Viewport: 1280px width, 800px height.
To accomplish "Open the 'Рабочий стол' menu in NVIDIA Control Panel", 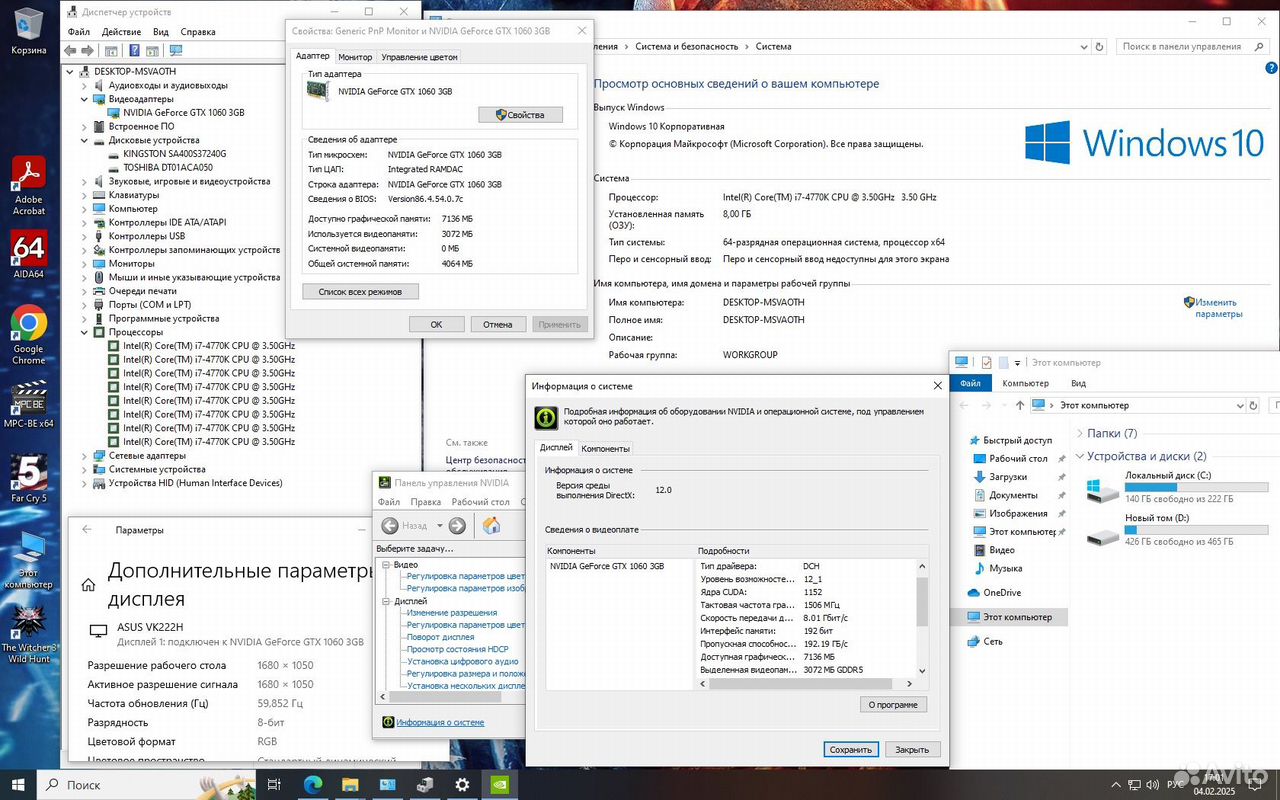I will [480, 502].
